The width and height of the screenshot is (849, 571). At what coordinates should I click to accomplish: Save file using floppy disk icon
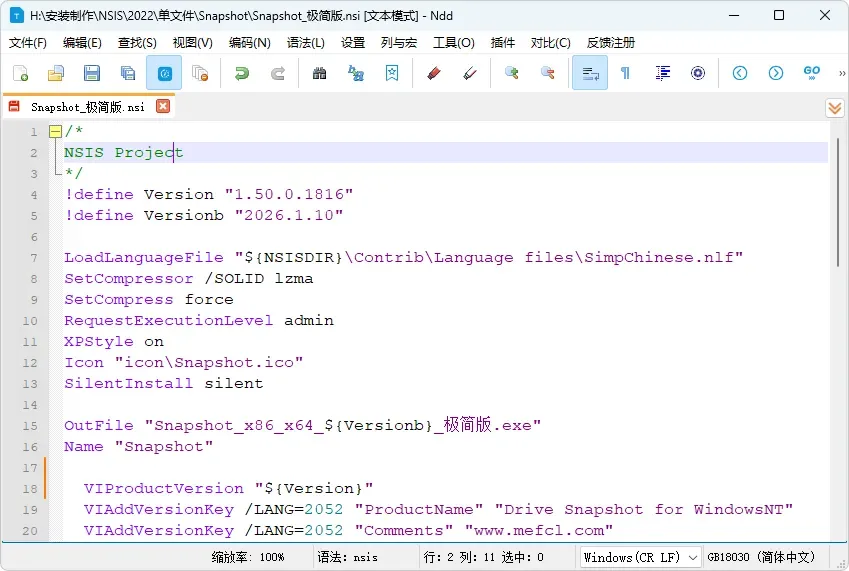(92, 73)
